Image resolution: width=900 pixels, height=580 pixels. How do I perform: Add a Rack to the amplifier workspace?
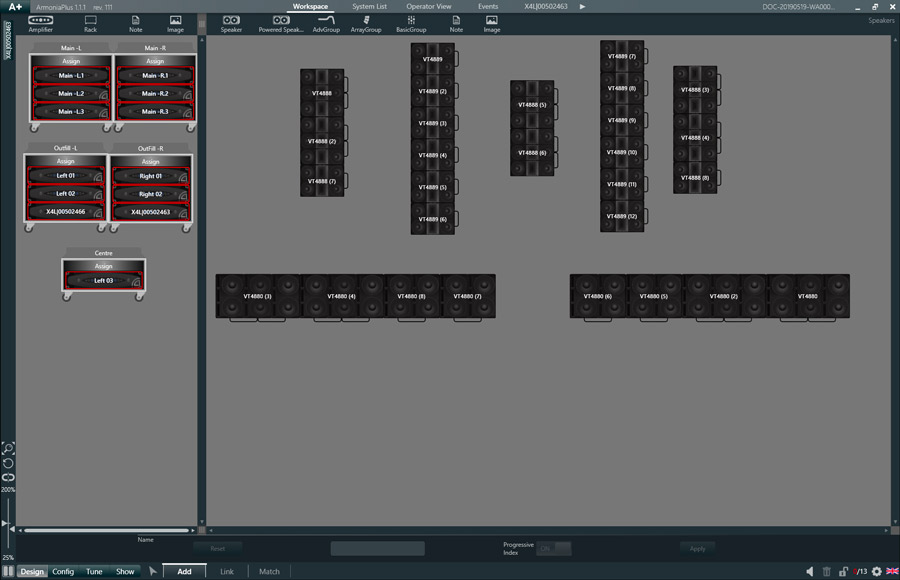[90, 24]
